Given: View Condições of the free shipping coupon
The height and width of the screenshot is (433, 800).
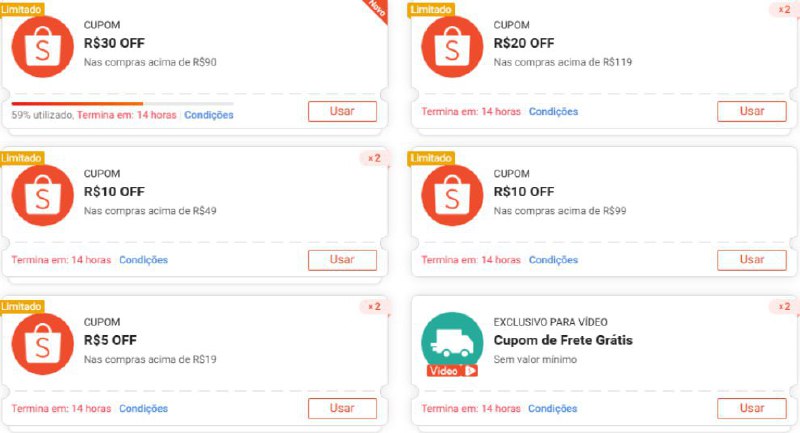Looking at the screenshot, I should point(553,409).
